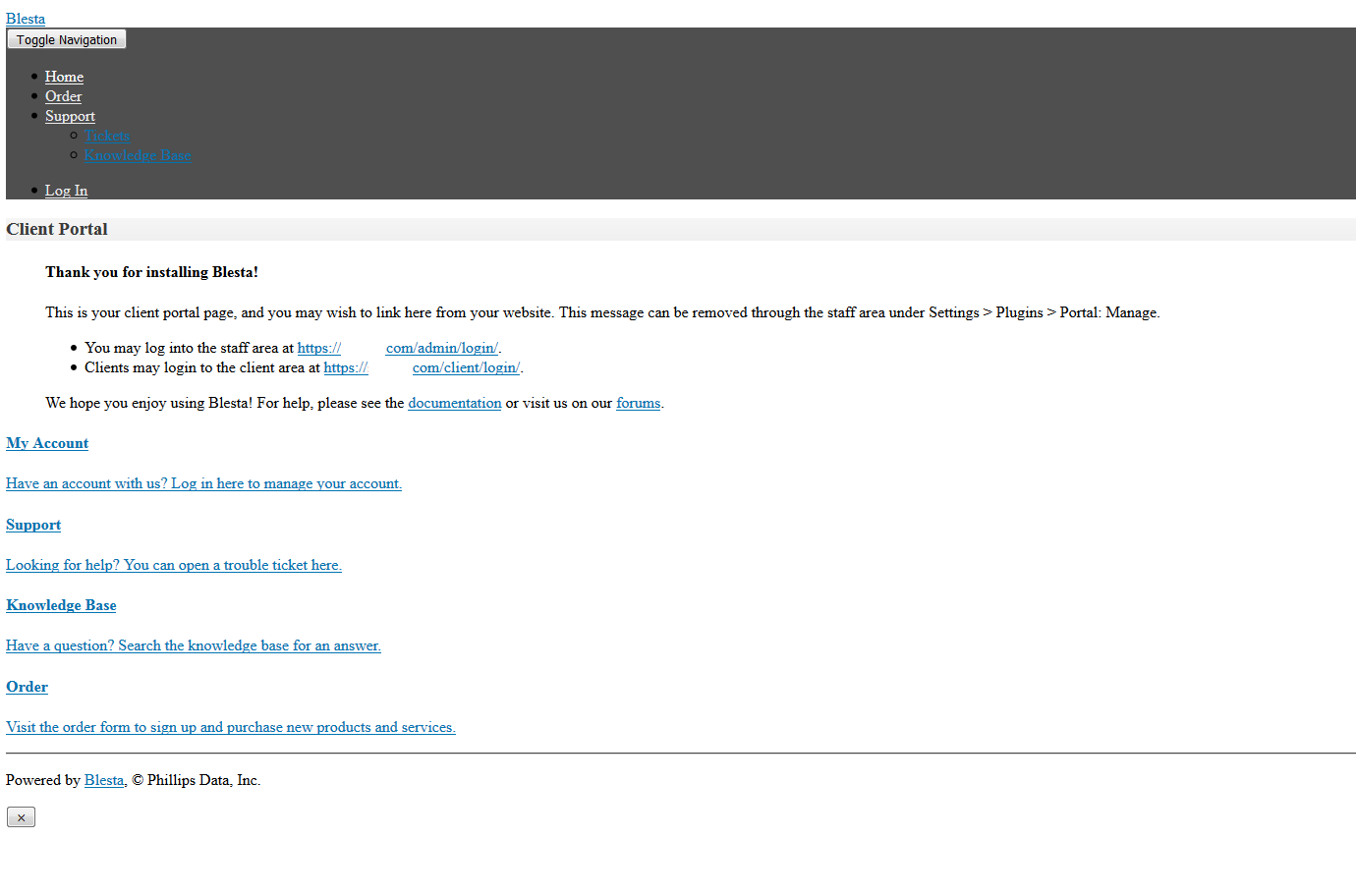Click the Blesta link in the footer
The image size is (1356, 896).
click(x=104, y=780)
